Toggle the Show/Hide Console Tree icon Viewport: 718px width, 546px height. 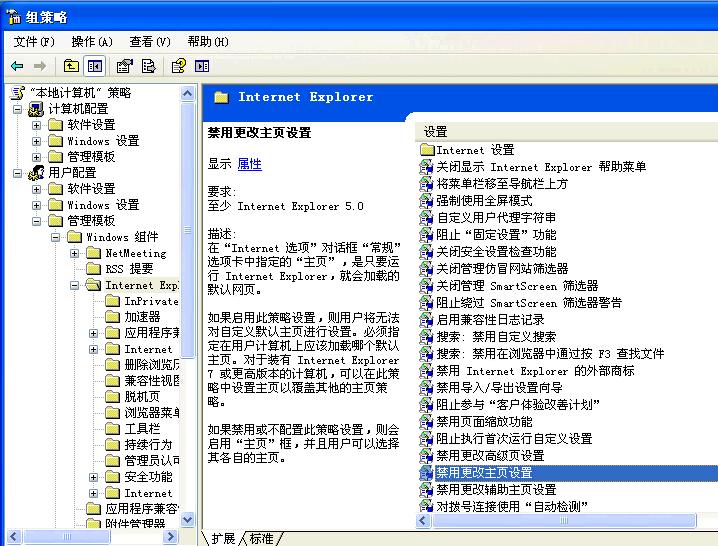click(95, 66)
